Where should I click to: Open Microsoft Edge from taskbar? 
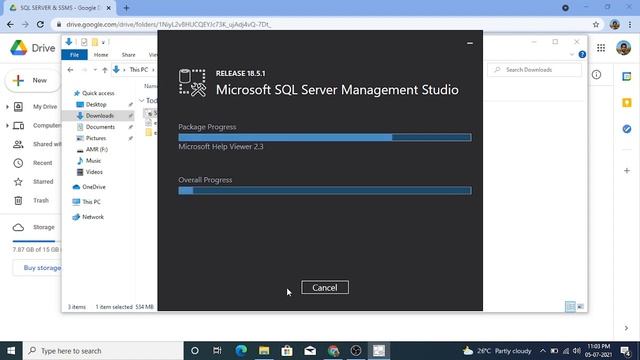[241, 351]
